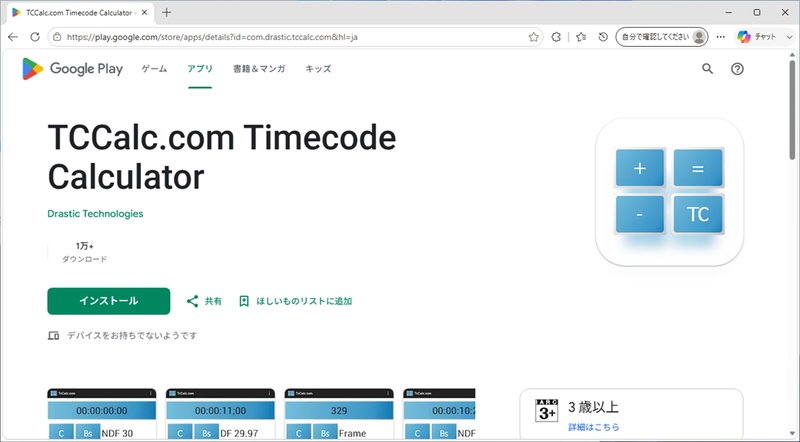
Task: Click 詳細はこちら rating details link
Action: click(594, 427)
